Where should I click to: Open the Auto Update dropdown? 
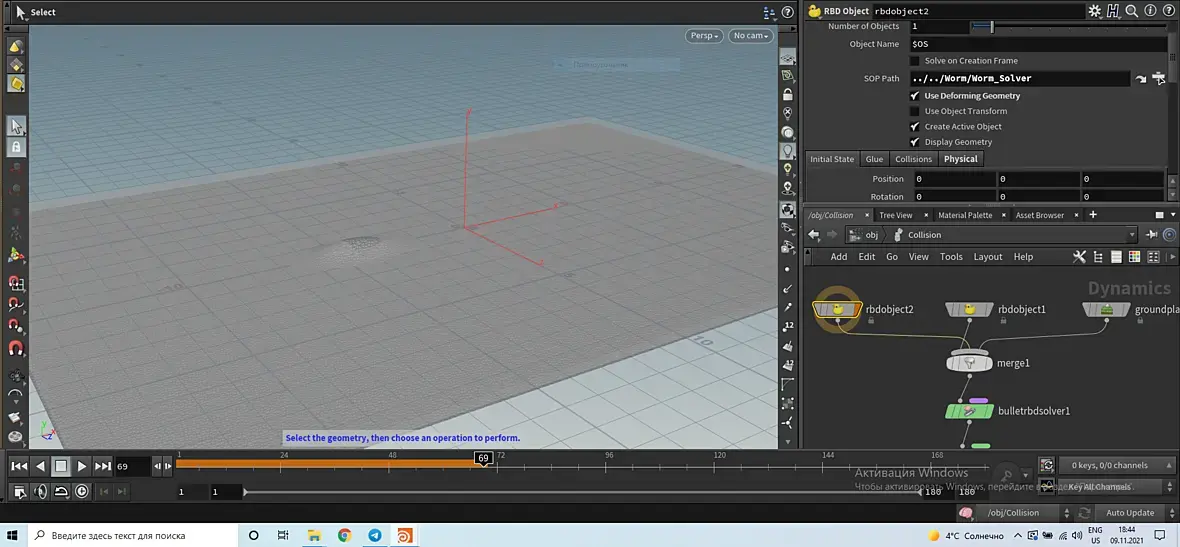point(1129,513)
